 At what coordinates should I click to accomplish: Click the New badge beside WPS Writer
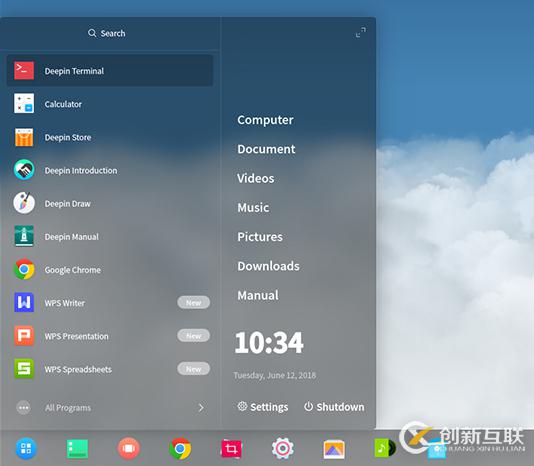(193, 302)
